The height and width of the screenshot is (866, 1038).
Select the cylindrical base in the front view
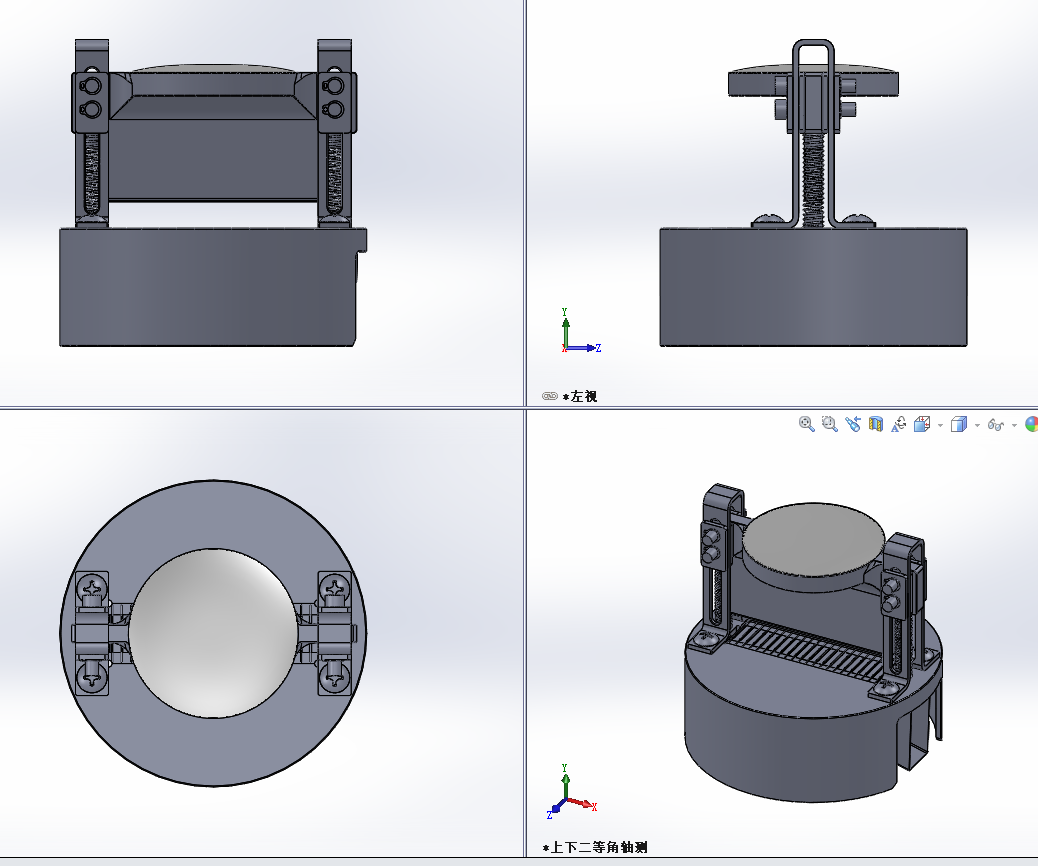[212, 287]
